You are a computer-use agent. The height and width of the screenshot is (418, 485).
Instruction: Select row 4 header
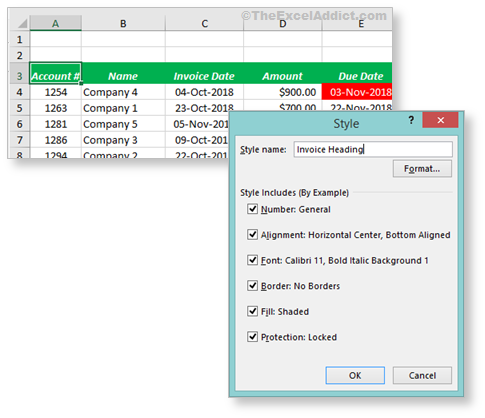click(19, 92)
